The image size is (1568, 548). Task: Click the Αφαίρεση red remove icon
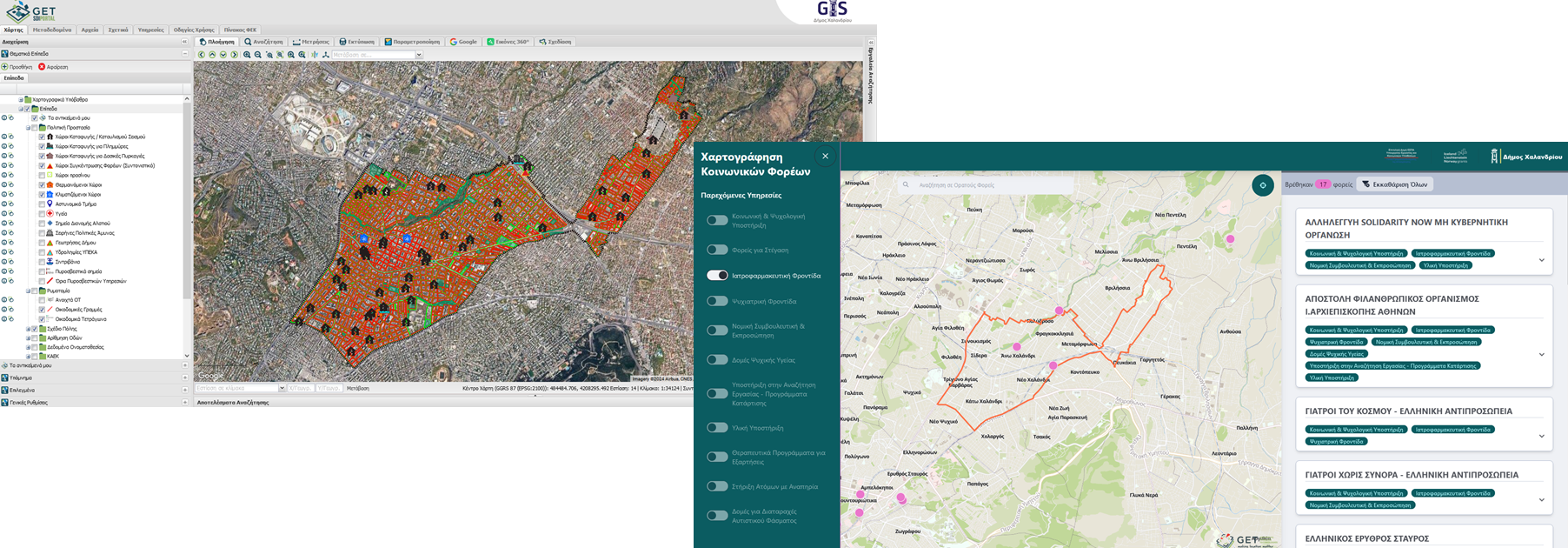click(x=42, y=67)
